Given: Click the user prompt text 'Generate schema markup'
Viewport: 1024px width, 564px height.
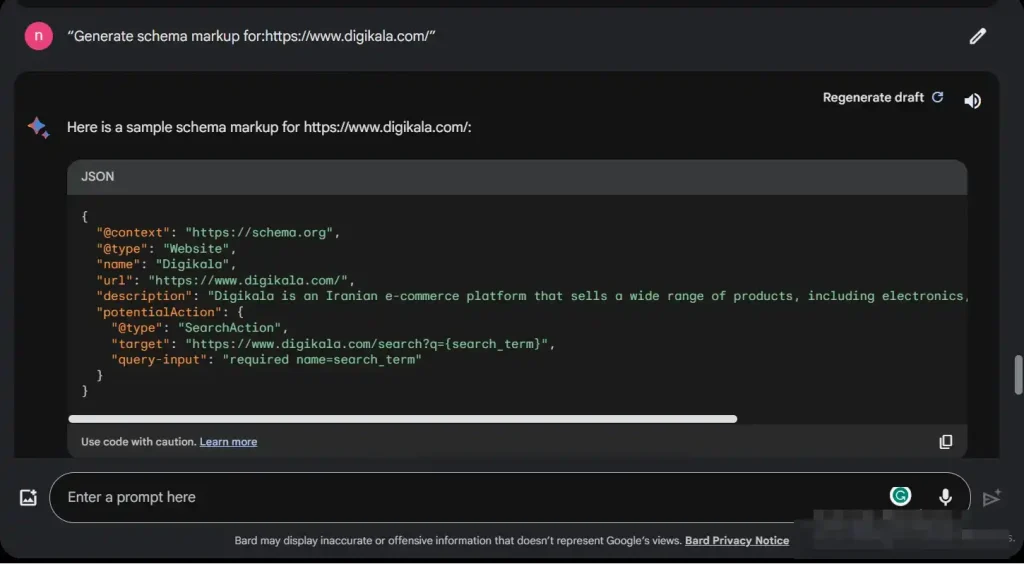Looking at the screenshot, I should tap(251, 36).
